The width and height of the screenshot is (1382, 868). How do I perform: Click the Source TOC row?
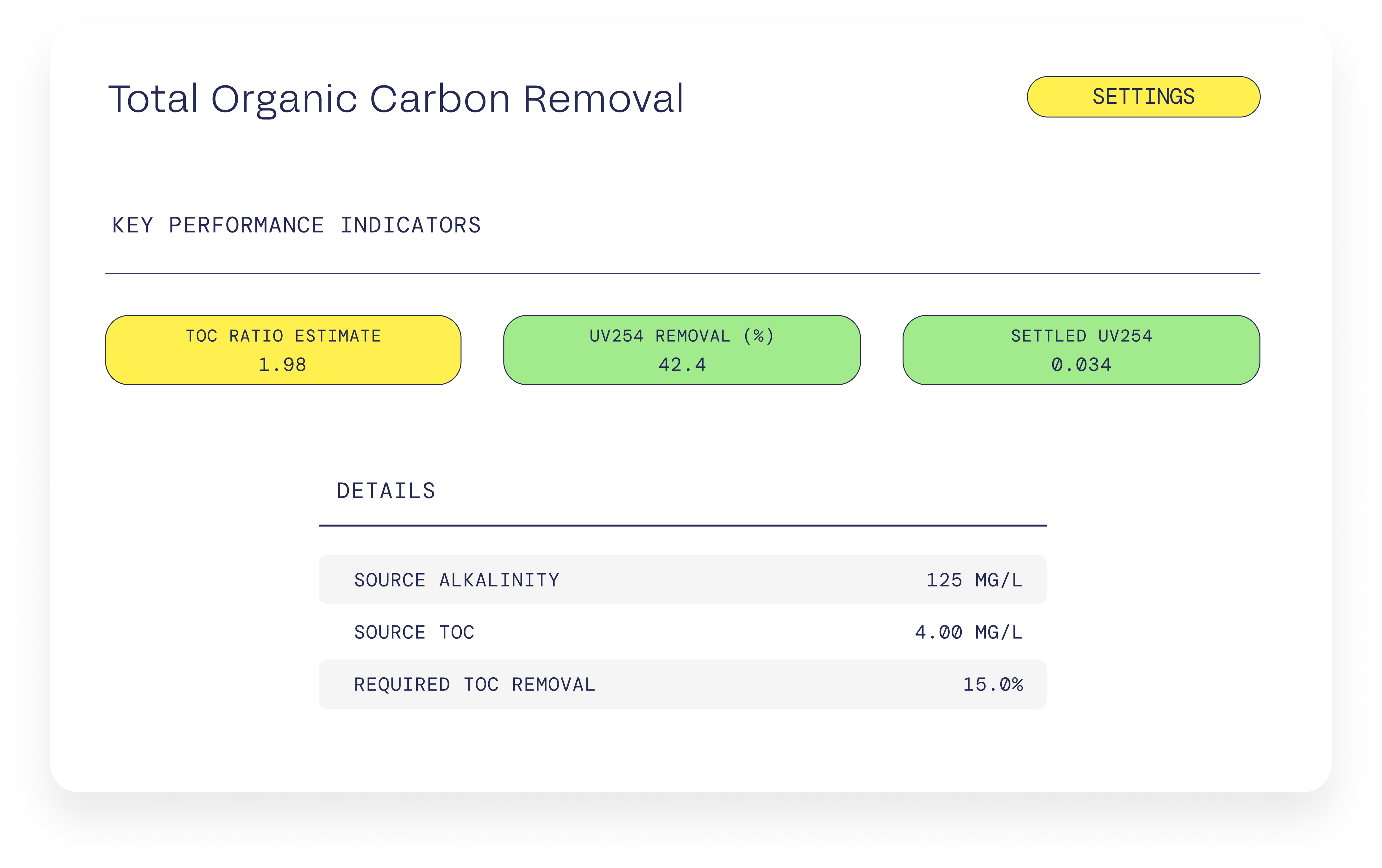coord(682,632)
